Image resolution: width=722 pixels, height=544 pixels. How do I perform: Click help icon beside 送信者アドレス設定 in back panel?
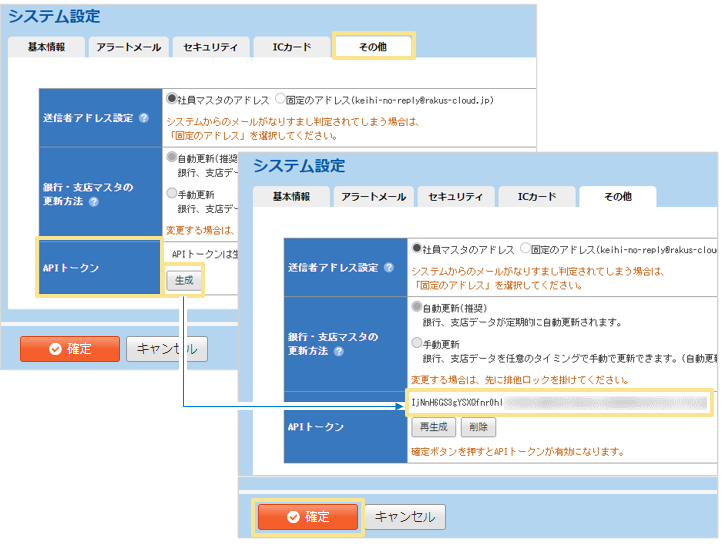coord(144,118)
